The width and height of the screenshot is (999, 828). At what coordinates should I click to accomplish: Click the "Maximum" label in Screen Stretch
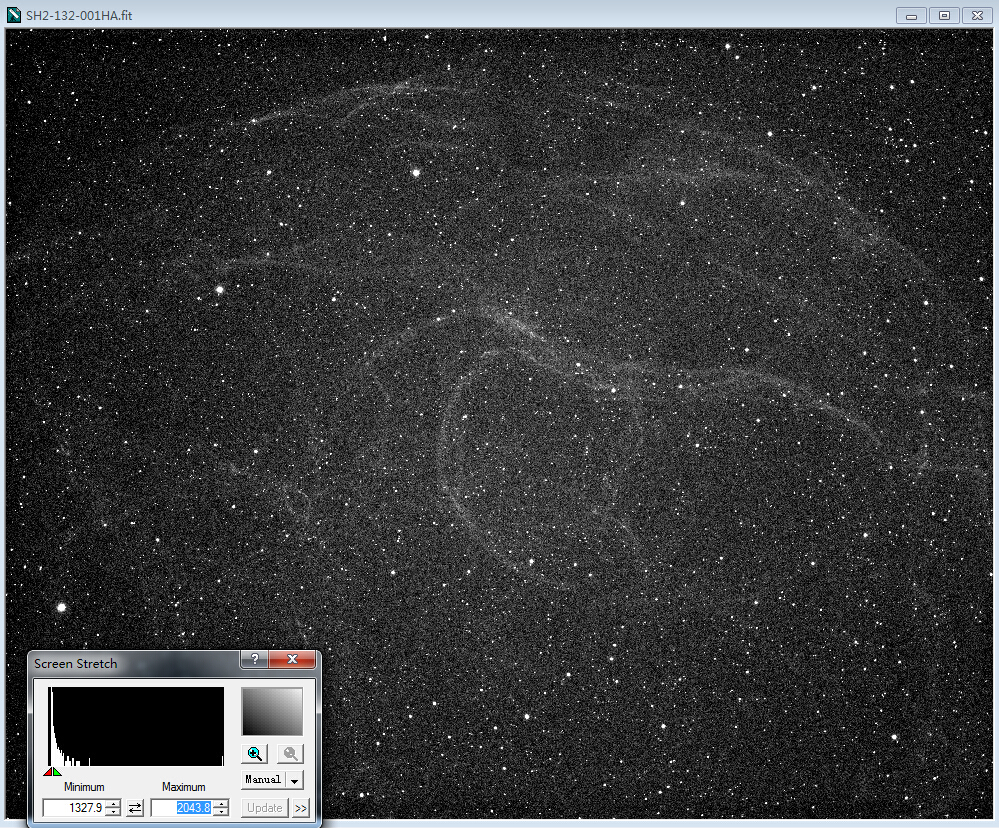coord(183,787)
